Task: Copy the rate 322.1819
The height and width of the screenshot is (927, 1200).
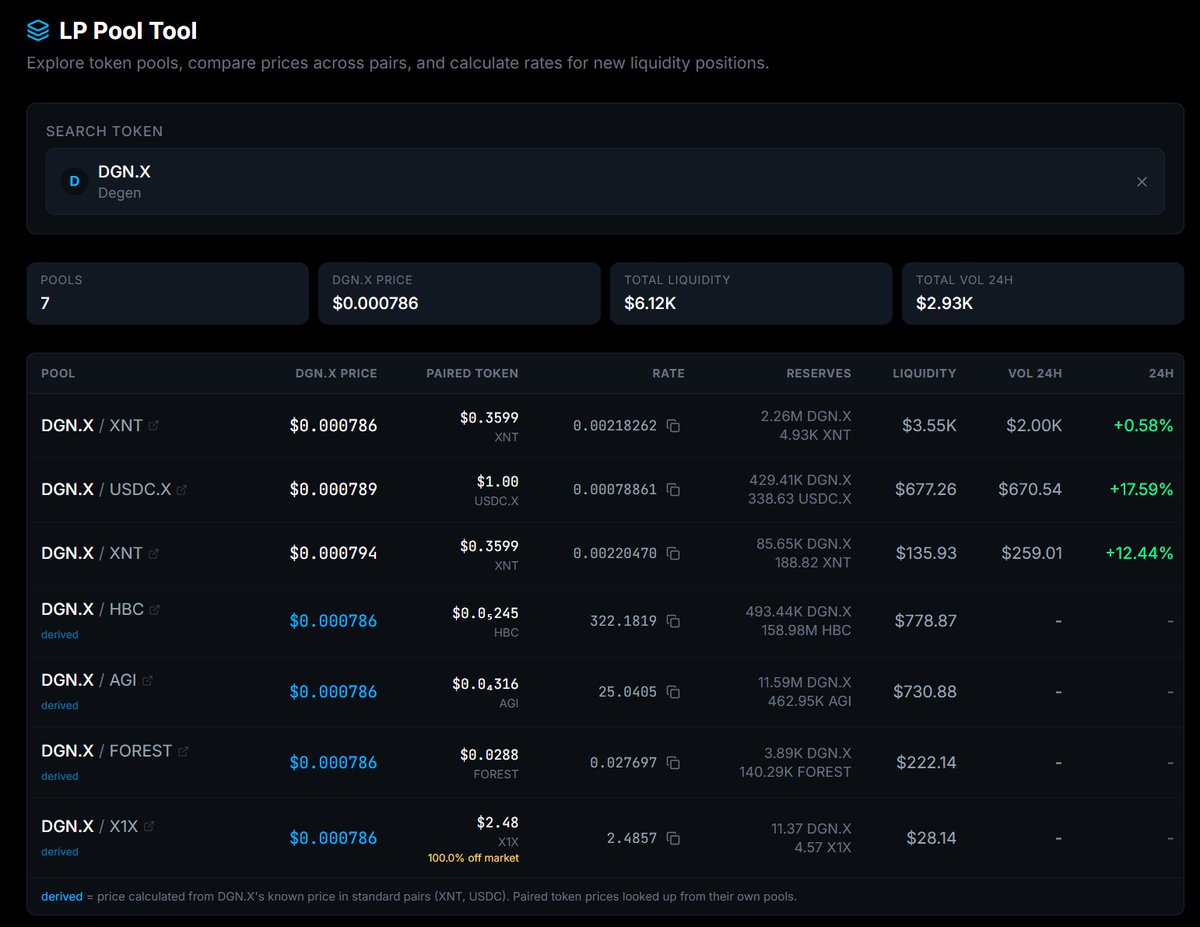Action: [x=673, y=621]
